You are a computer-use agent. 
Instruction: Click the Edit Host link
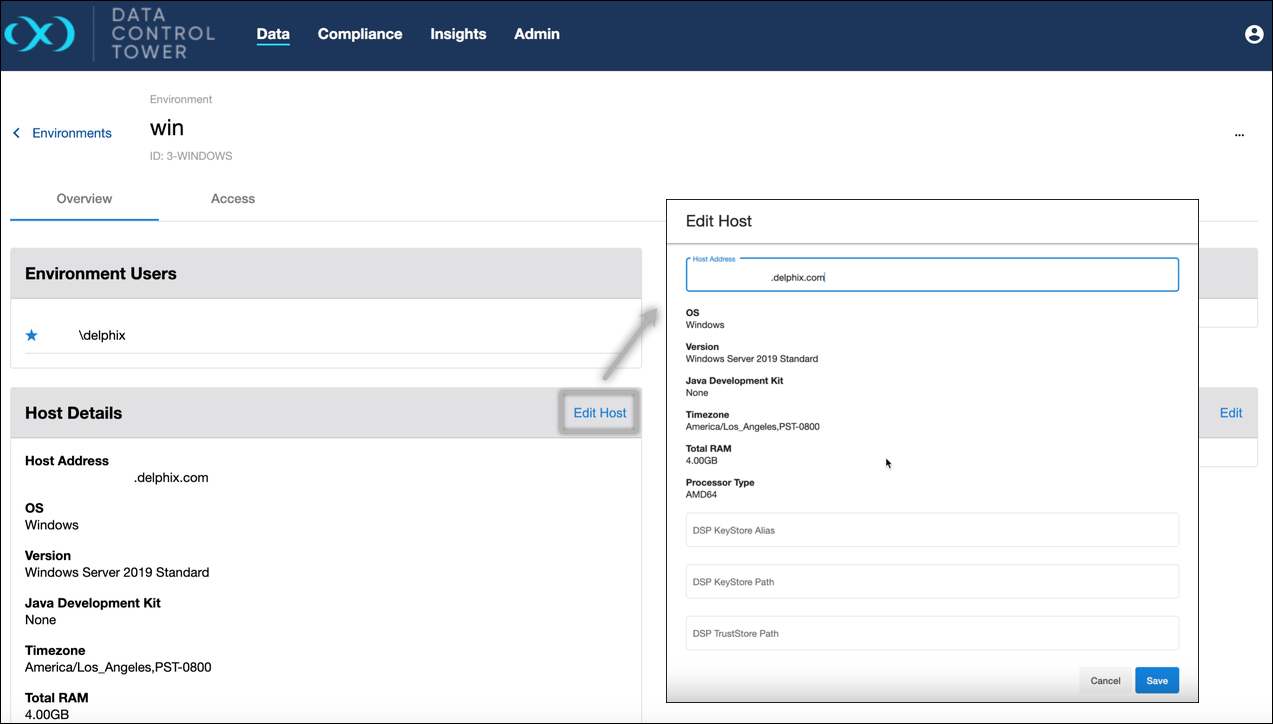[x=600, y=413]
